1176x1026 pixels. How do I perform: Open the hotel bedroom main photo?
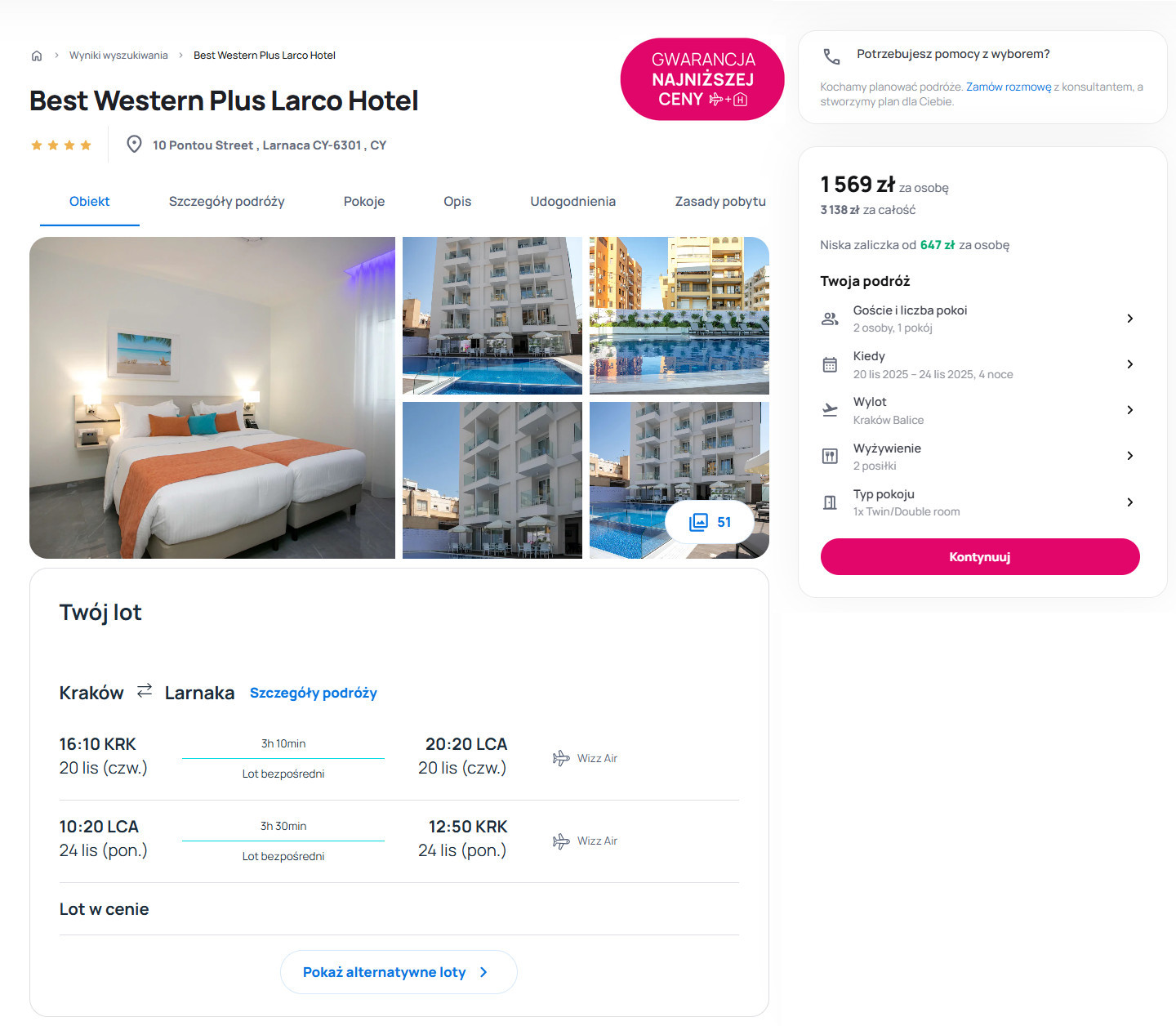click(212, 398)
